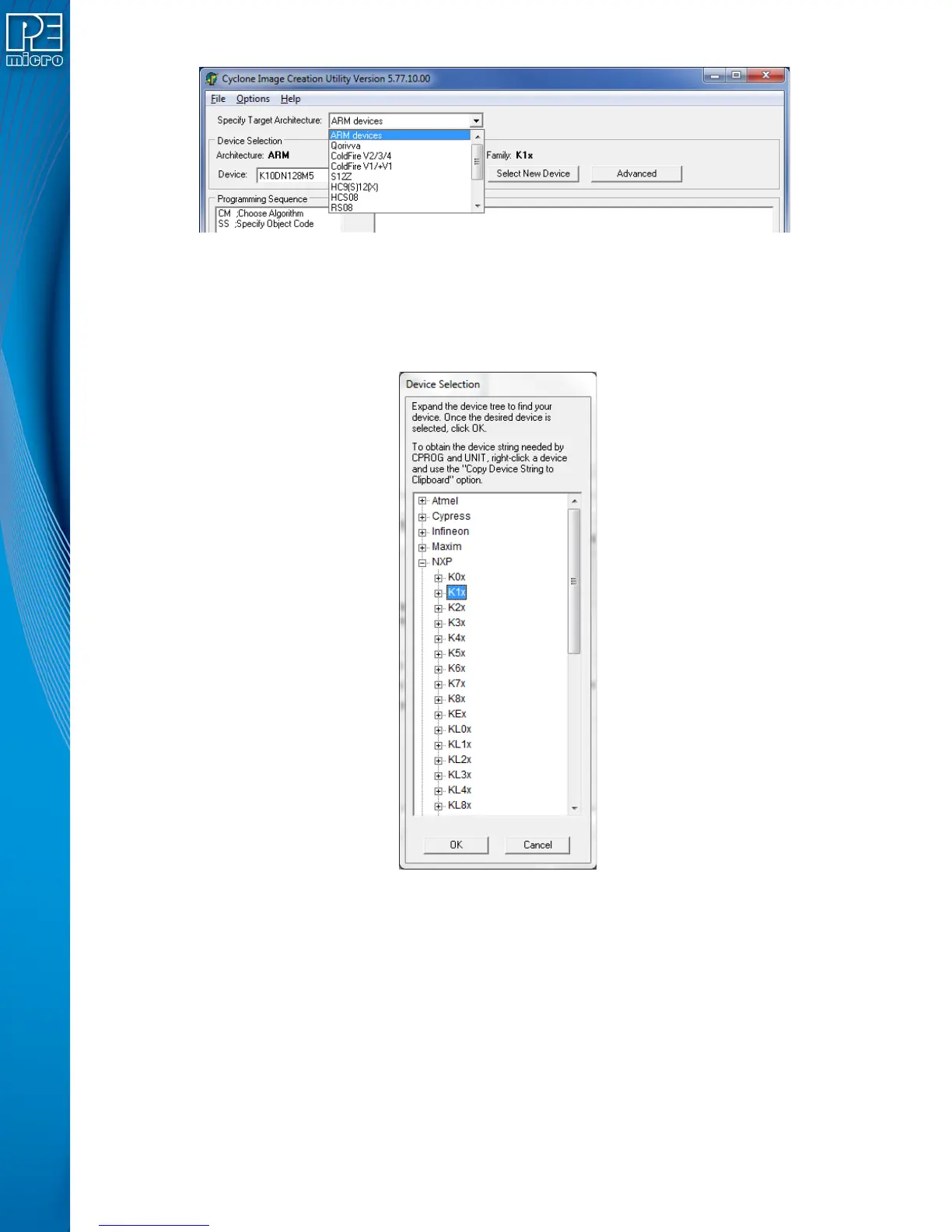Click the device tree scroll up arrow
The width and height of the screenshot is (952, 1232).
coord(575,502)
